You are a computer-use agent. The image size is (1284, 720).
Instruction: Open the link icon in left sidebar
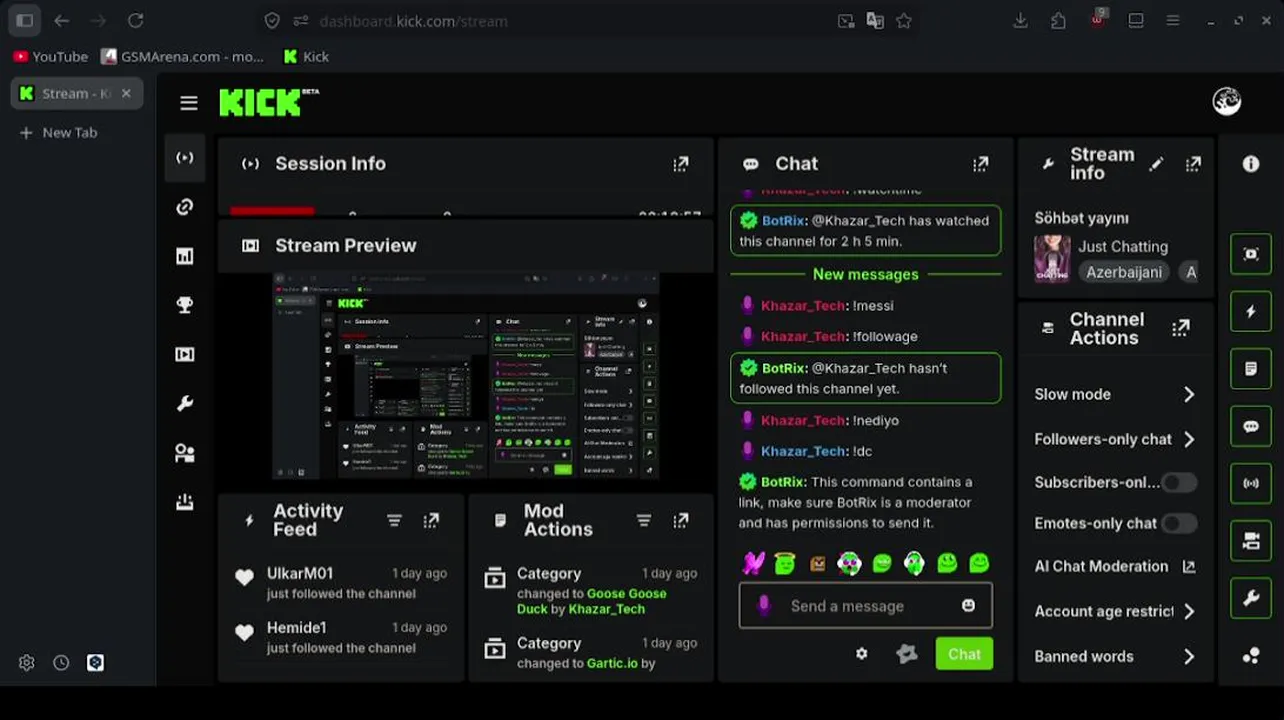[x=185, y=207]
